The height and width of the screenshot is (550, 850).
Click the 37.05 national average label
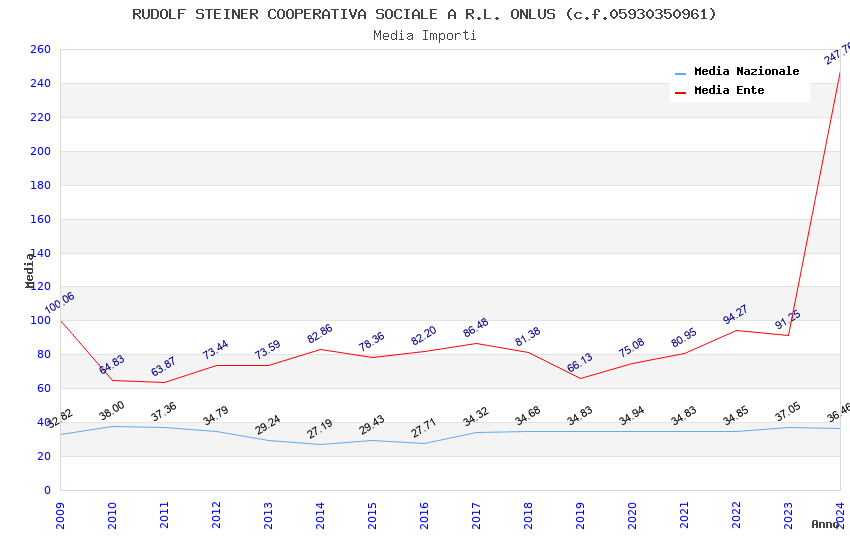click(789, 412)
